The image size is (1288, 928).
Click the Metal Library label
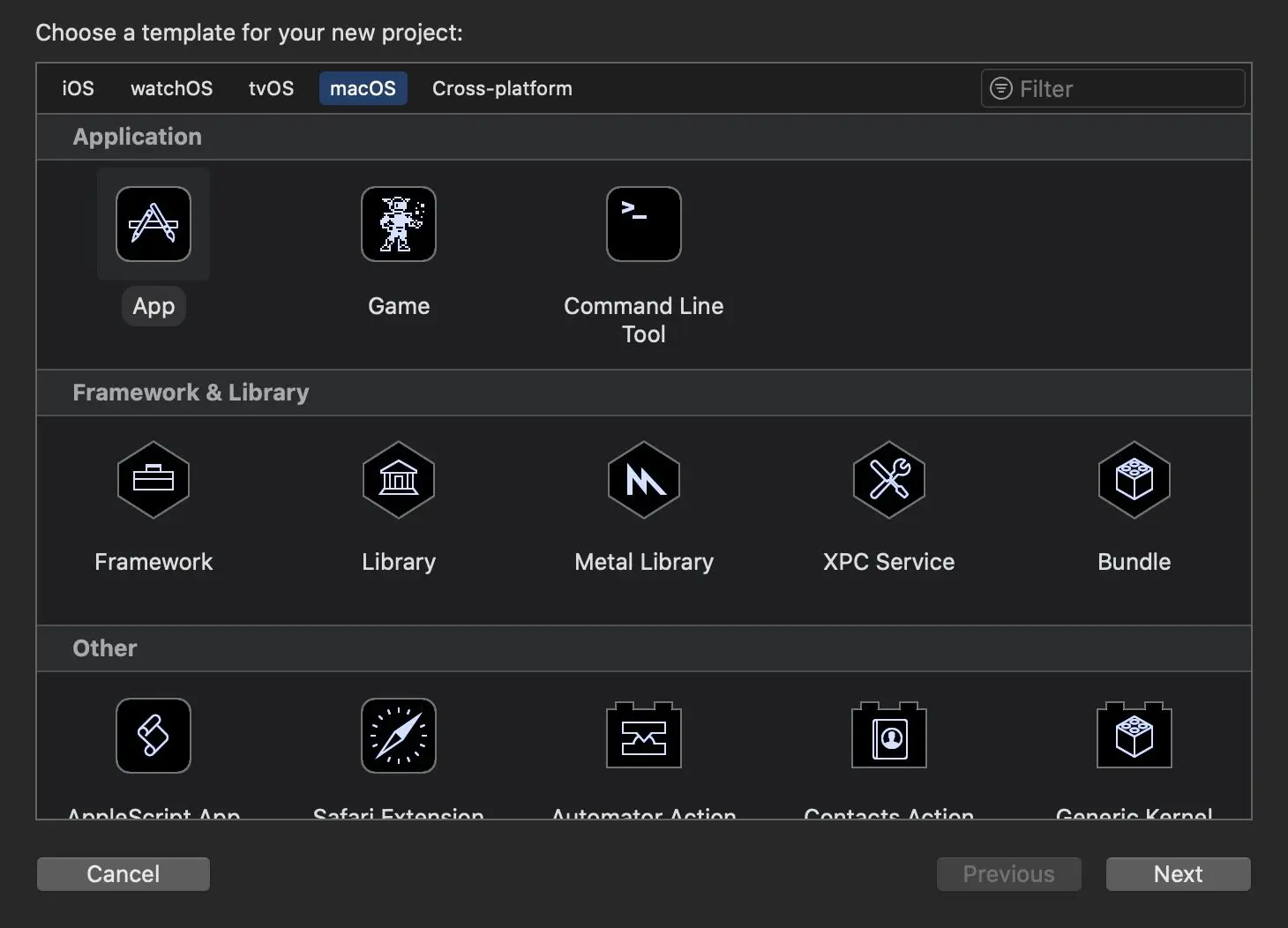(x=644, y=562)
